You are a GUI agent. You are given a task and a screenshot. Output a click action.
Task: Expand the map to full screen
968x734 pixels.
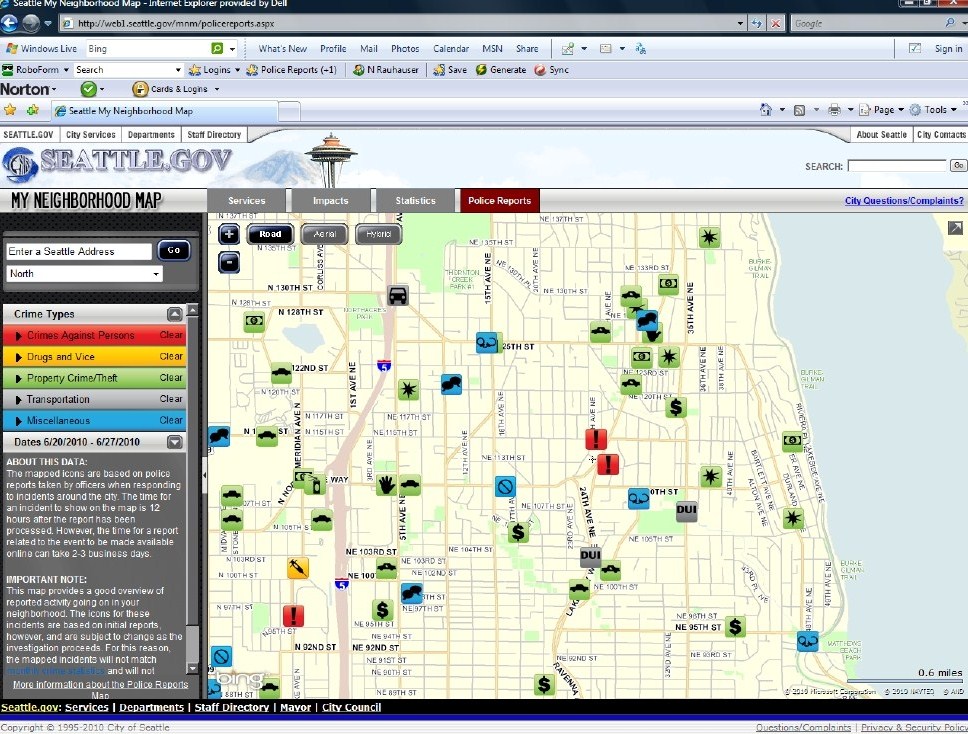pos(955,229)
